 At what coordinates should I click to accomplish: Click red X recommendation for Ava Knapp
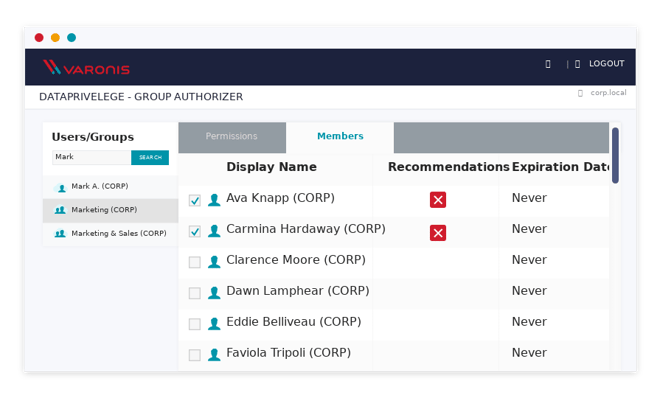click(438, 199)
